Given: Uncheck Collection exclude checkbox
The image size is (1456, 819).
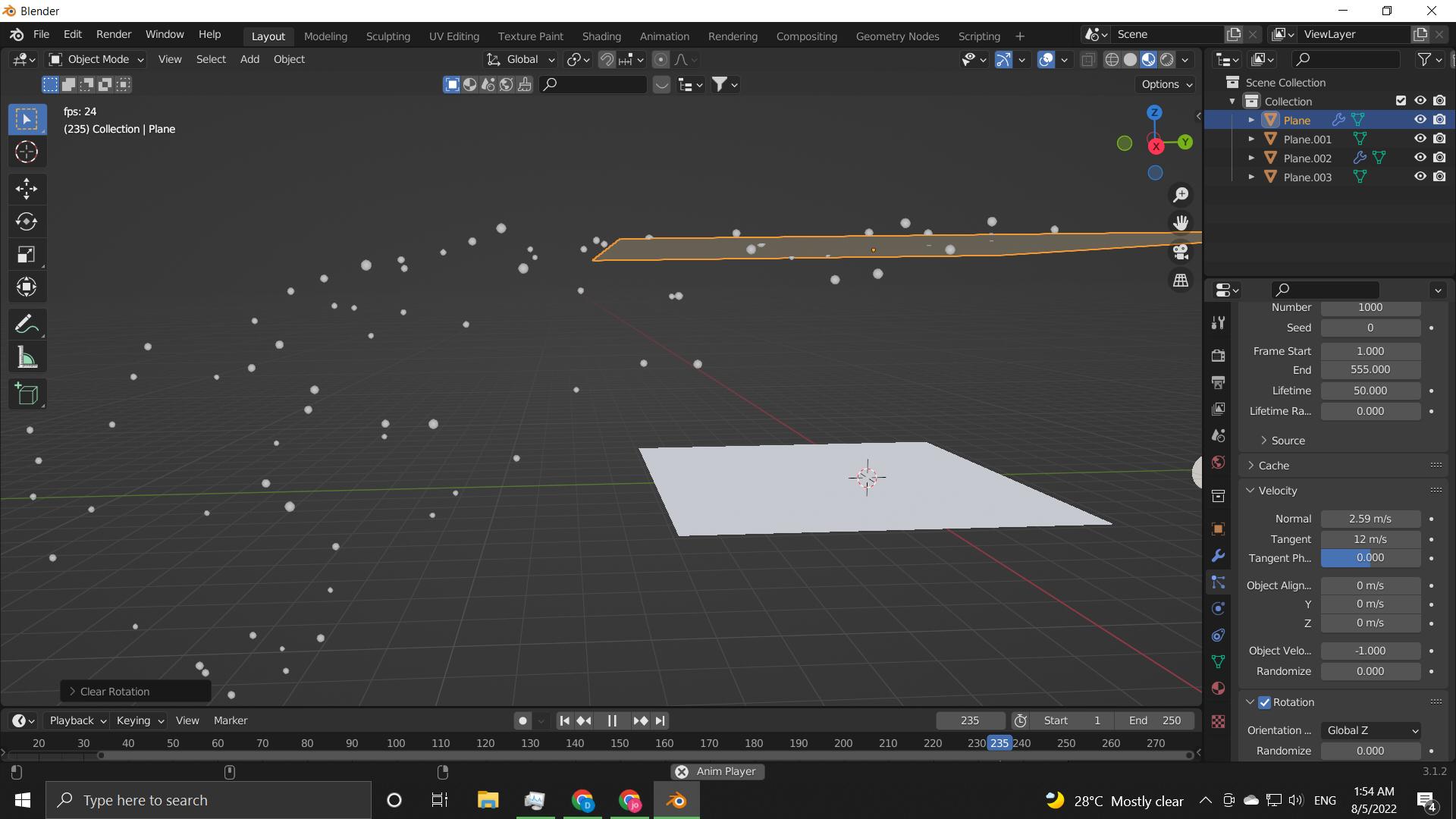Looking at the screenshot, I should (1401, 101).
